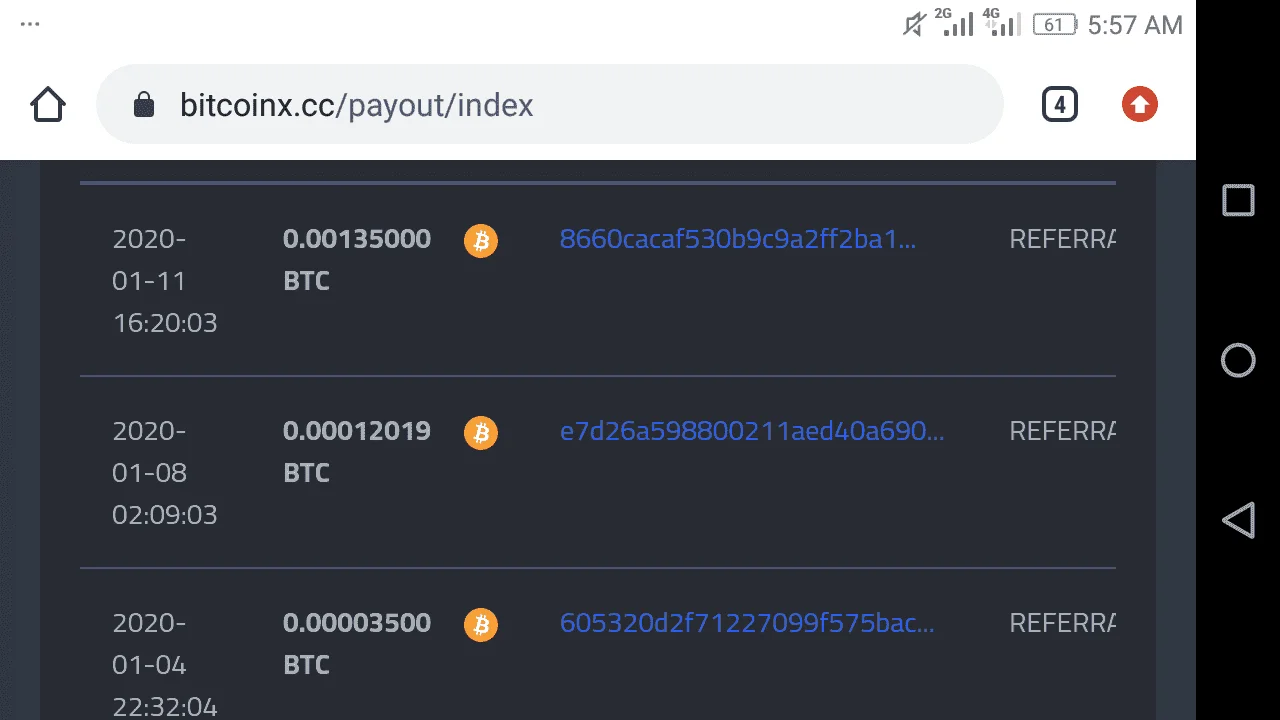Tap the Android recent apps square button

(x=1238, y=200)
